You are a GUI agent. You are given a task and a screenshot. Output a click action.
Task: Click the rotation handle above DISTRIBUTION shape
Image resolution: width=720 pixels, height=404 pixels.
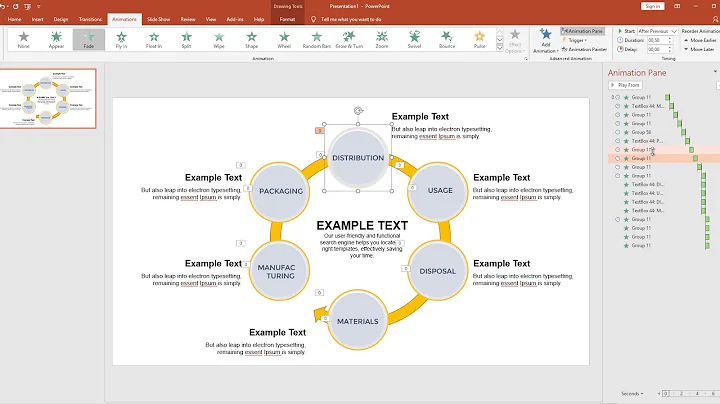point(358,111)
